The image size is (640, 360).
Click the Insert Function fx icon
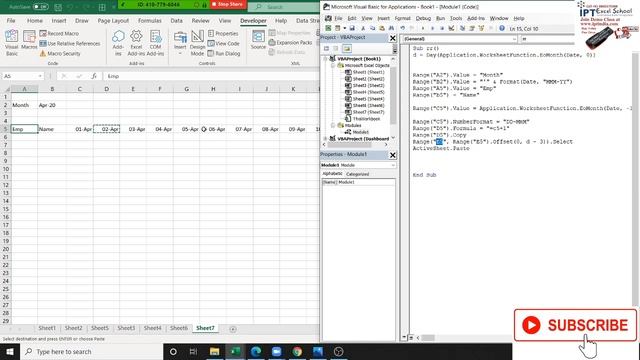pyautogui.click(x=94, y=76)
